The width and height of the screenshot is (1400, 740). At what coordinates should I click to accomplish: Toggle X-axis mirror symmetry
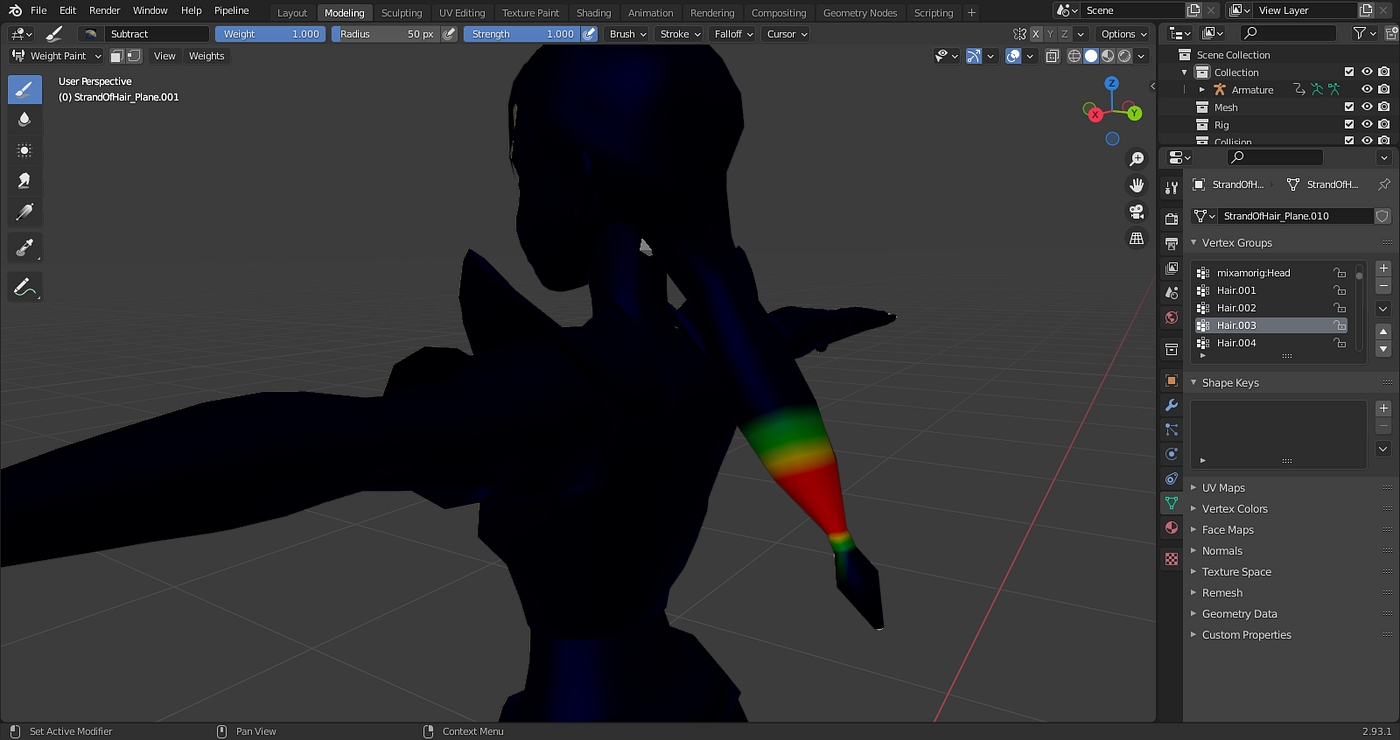click(1036, 33)
